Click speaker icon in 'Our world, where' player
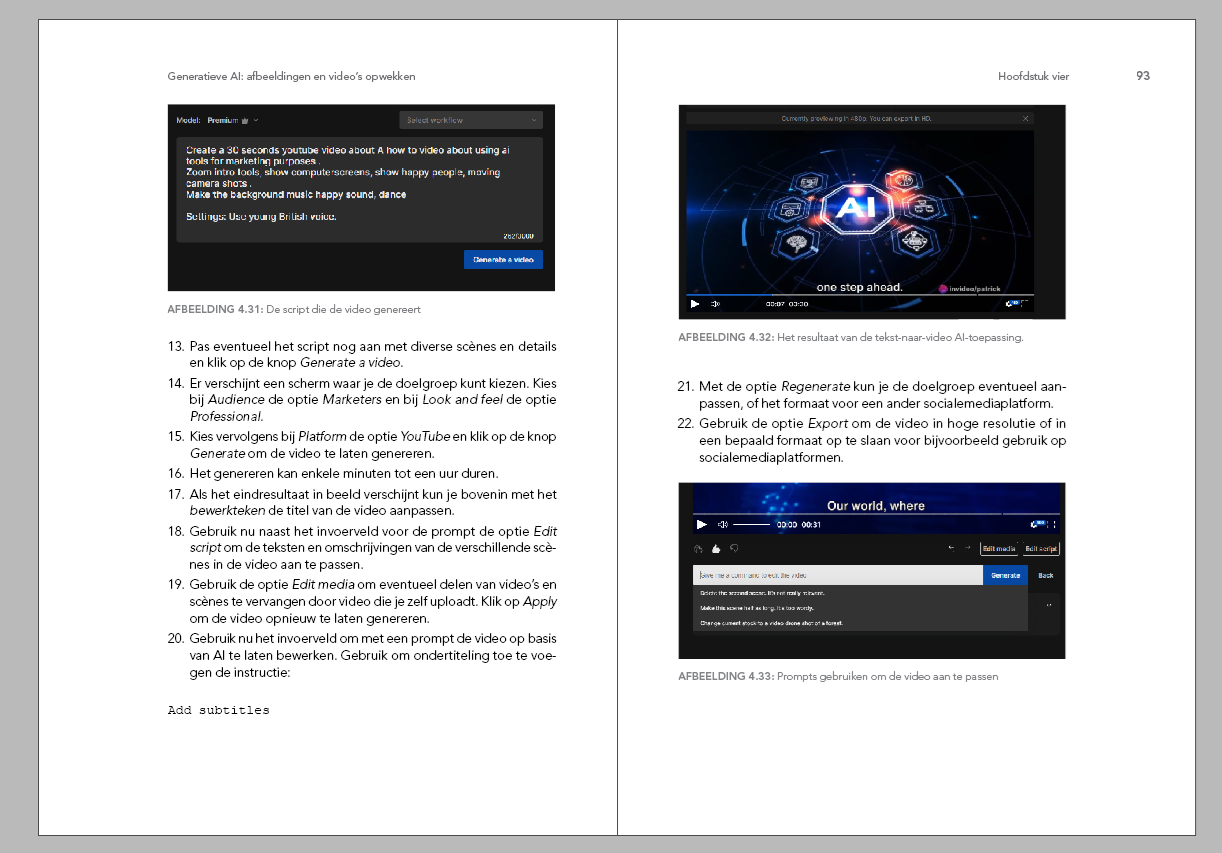This screenshot has height=853, width=1222. pos(722,524)
